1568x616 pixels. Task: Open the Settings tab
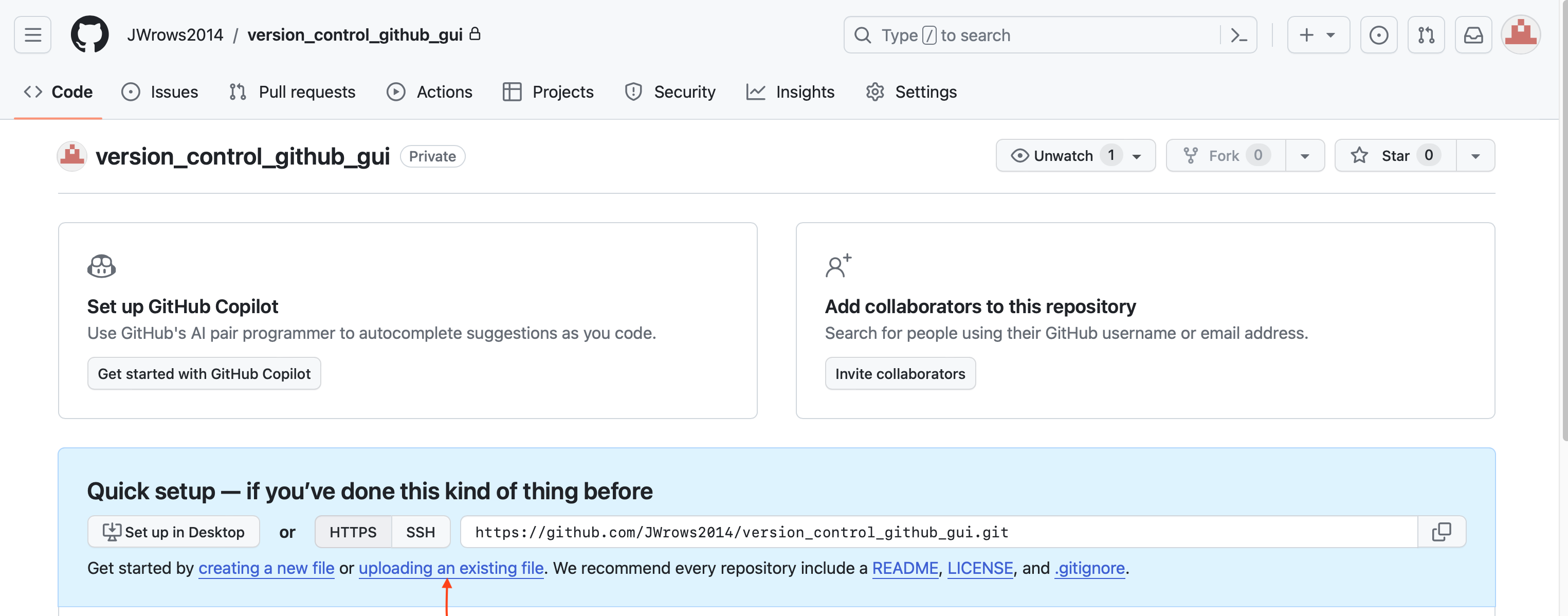pyautogui.click(x=911, y=92)
